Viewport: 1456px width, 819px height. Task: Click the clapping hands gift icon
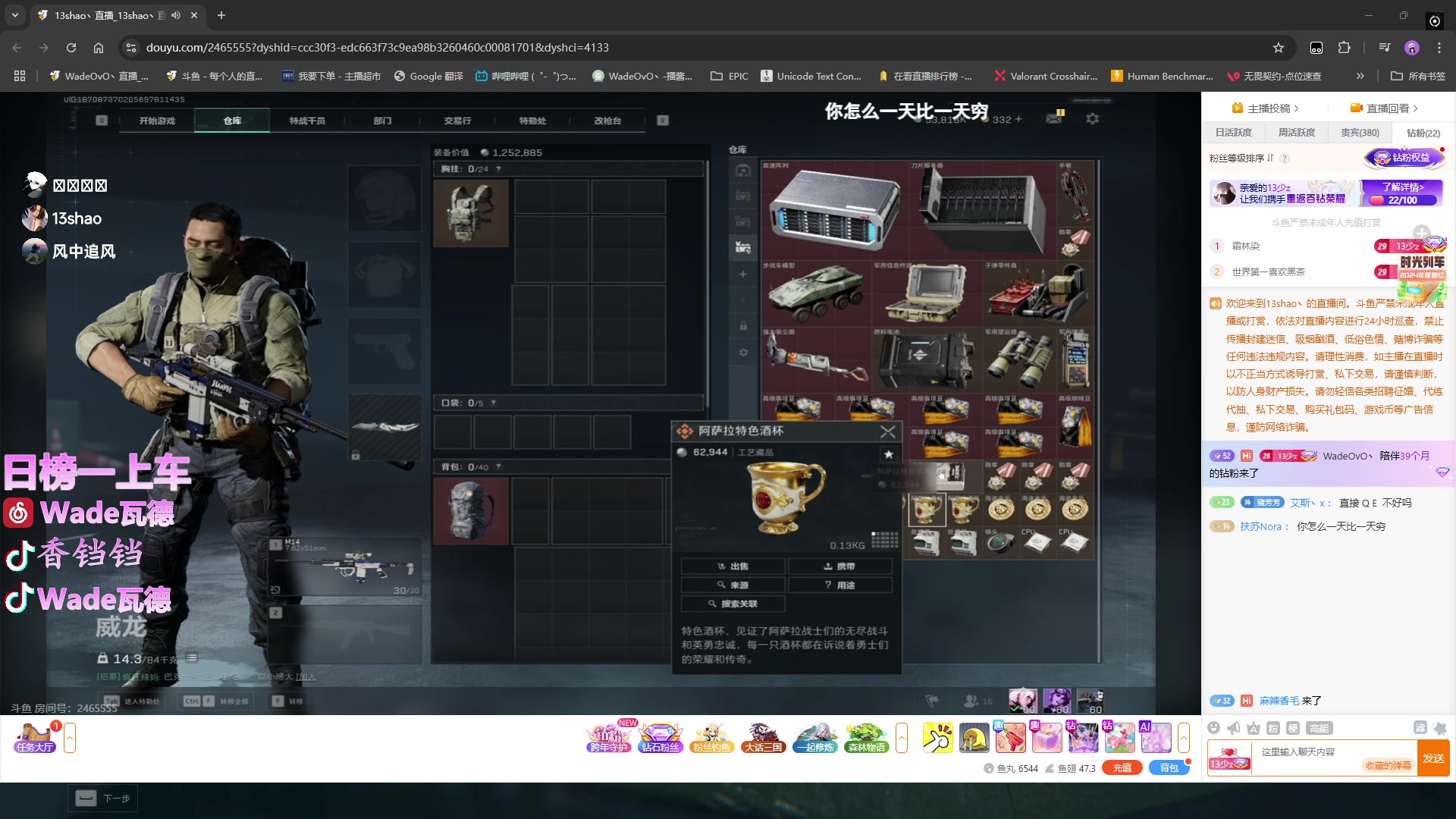pos(938,737)
